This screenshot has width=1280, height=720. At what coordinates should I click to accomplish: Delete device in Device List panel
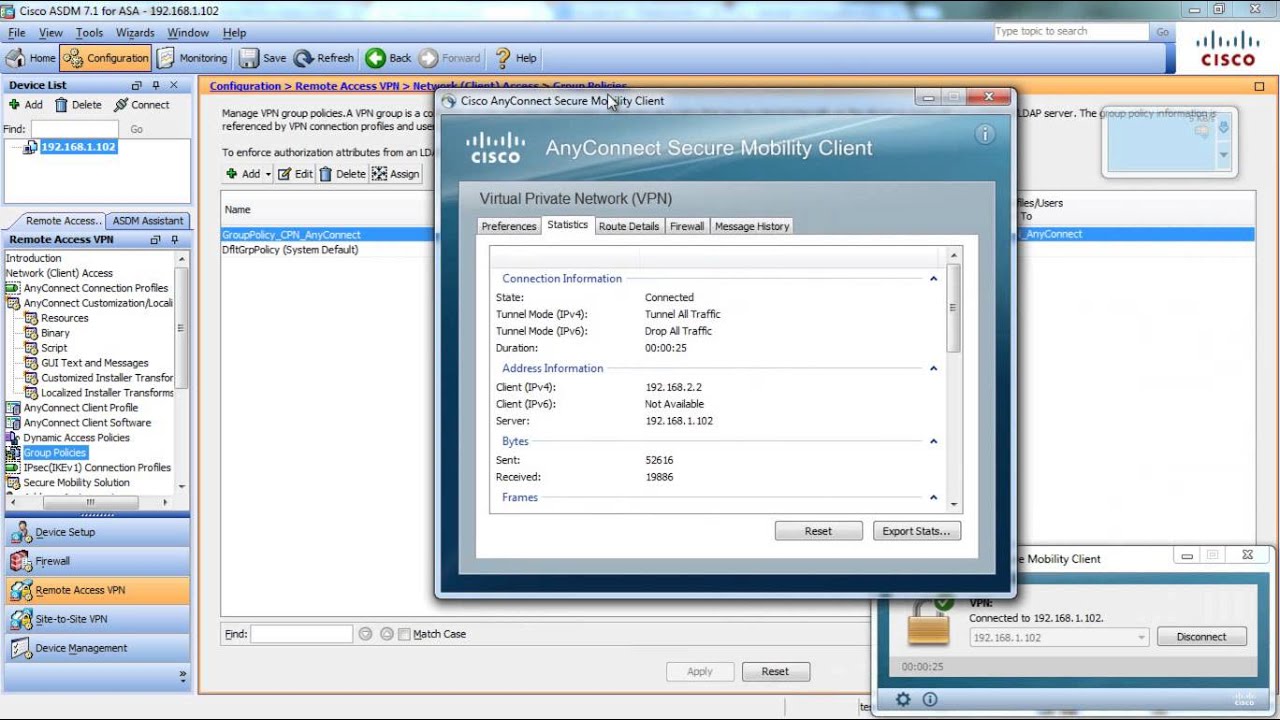(78, 104)
